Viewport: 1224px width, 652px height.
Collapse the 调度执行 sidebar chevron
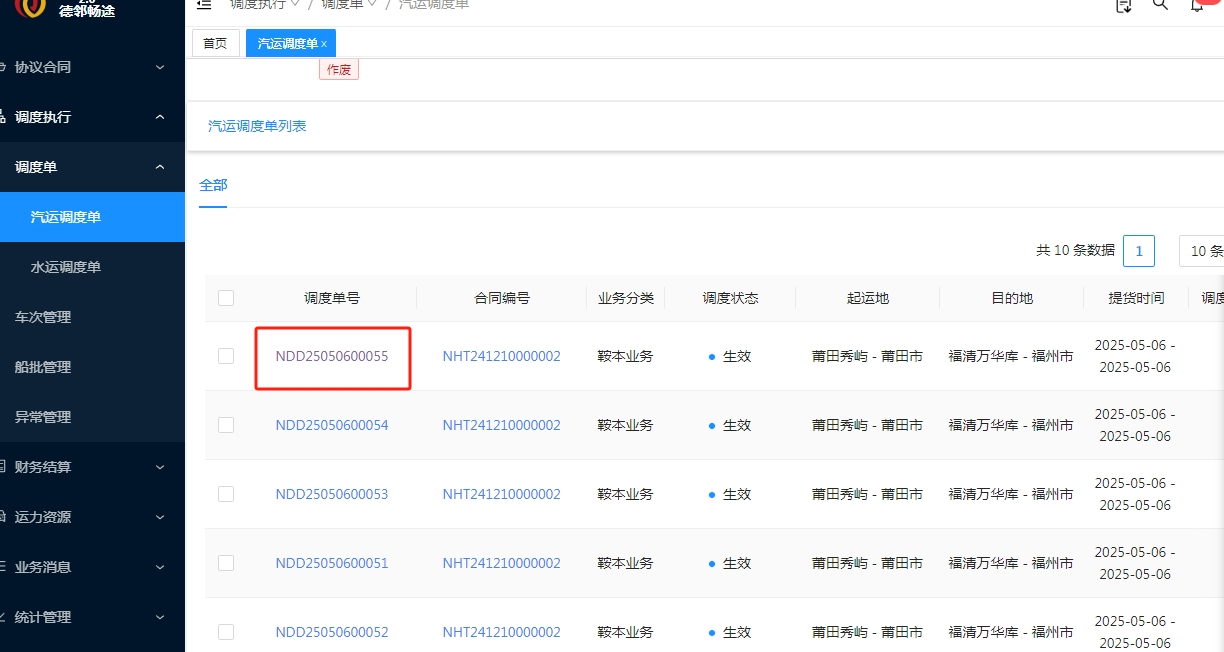point(160,117)
